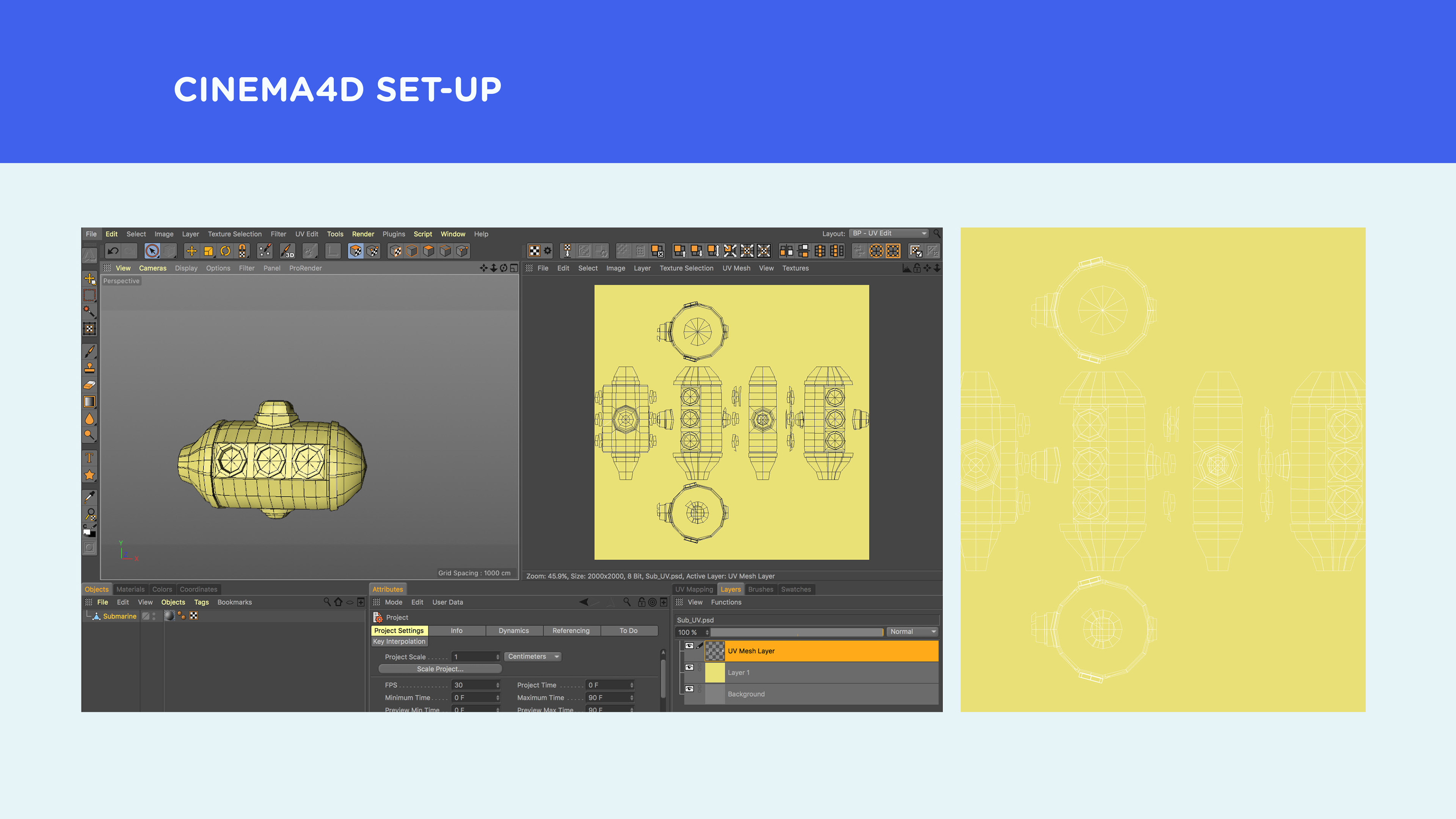The width and height of the screenshot is (1456, 819).
Task: Activate the Text tool
Action: pyautogui.click(x=89, y=458)
